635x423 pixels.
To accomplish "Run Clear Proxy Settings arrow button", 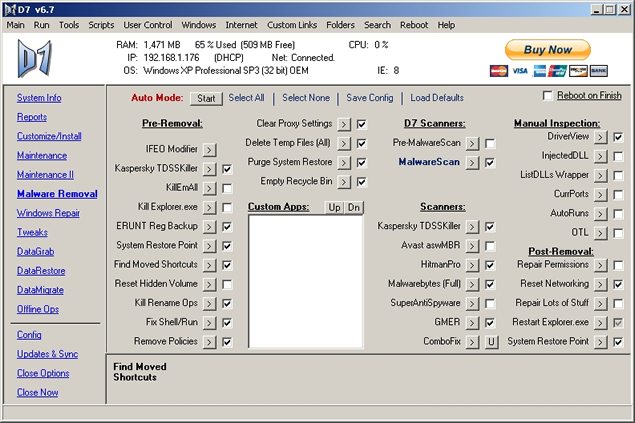I will click(x=344, y=124).
